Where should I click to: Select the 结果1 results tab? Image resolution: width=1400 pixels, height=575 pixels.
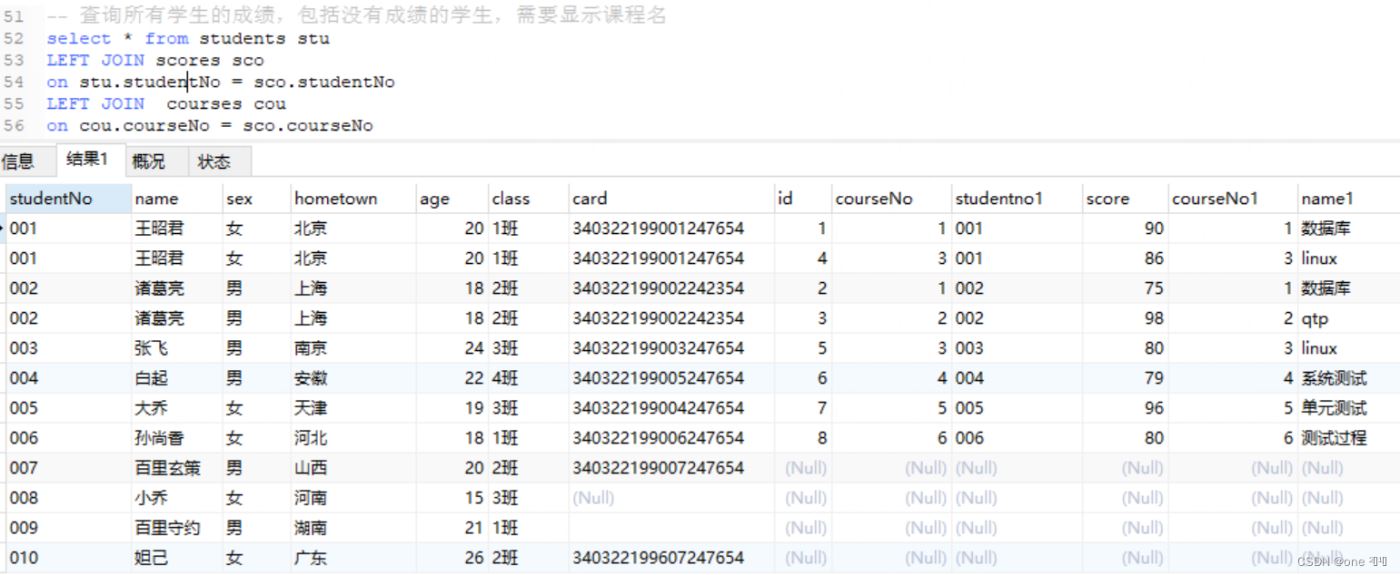(x=87, y=160)
